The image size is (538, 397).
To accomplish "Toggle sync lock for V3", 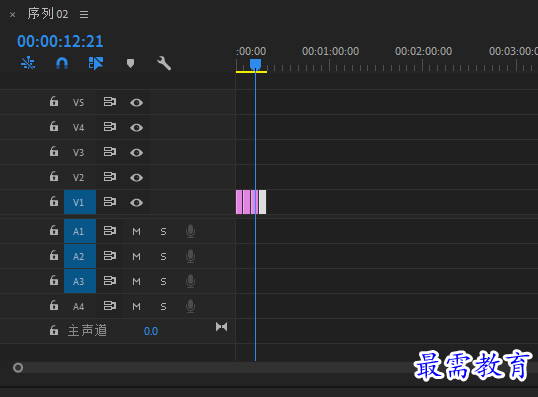I will click(110, 152).
